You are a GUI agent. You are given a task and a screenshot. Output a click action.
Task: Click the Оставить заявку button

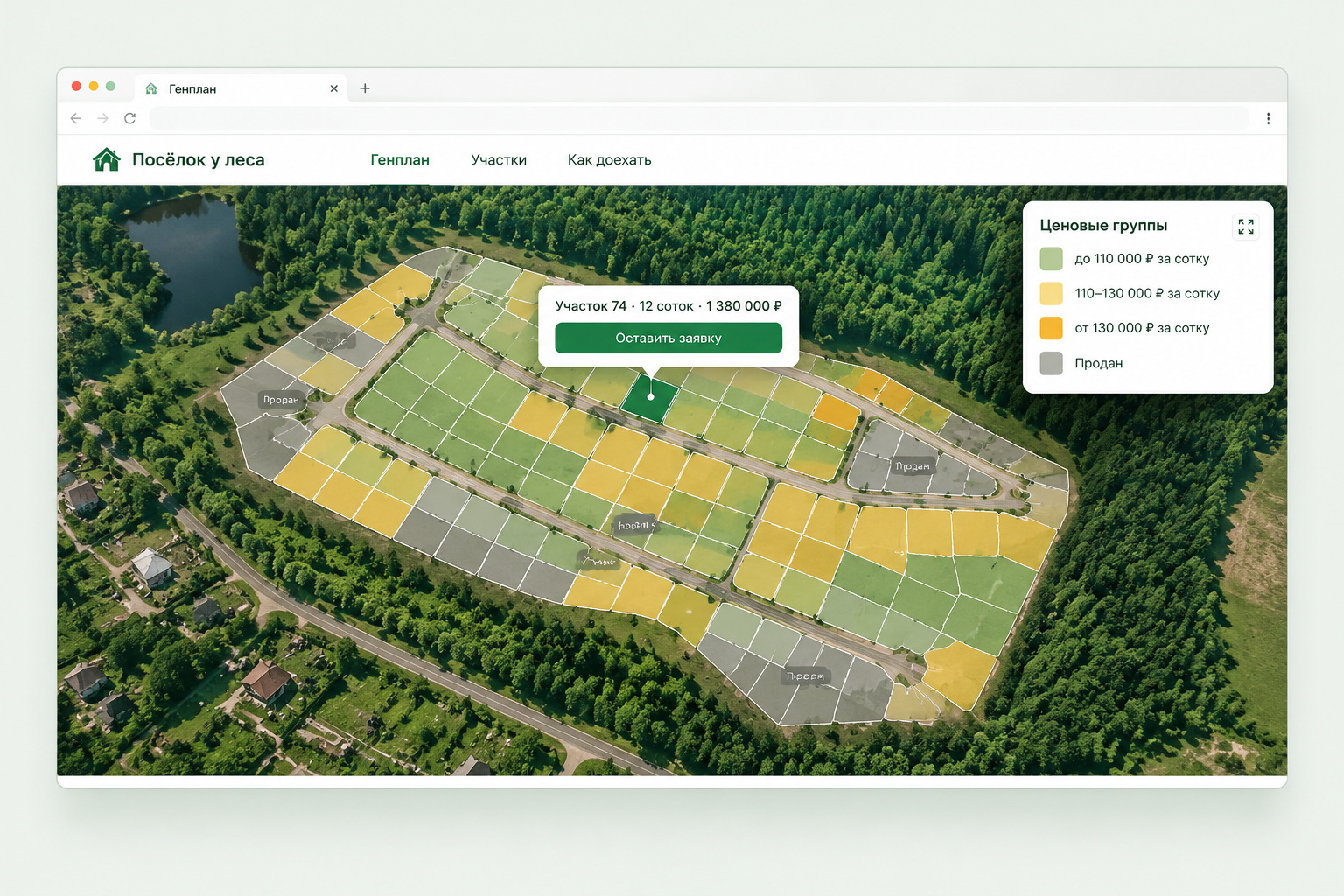pyautogui.click(x=668, y=339)
